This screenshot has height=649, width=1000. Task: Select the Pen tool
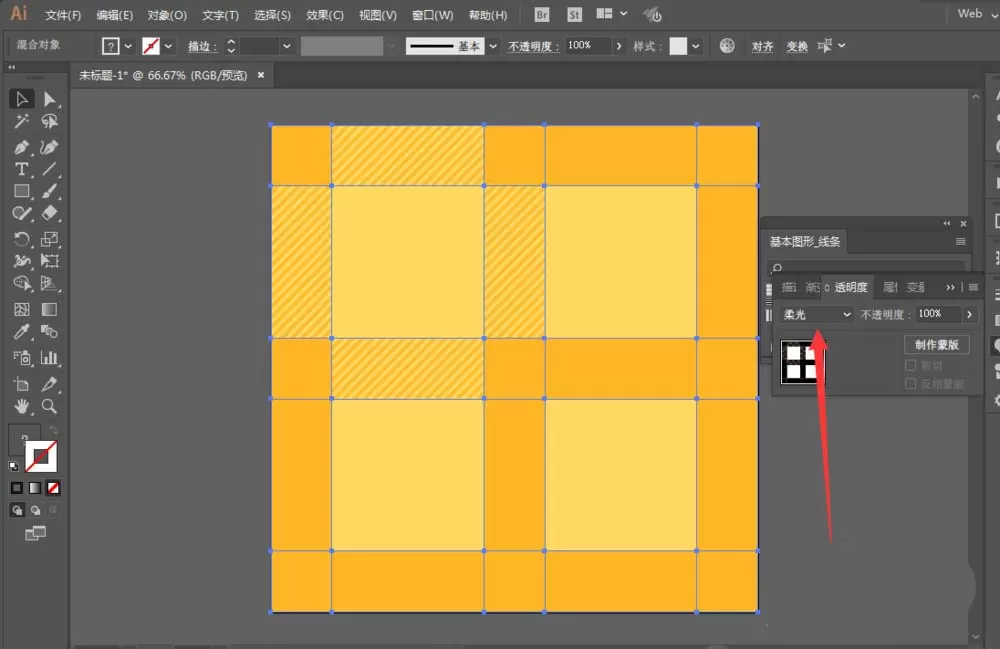[21, 147]
